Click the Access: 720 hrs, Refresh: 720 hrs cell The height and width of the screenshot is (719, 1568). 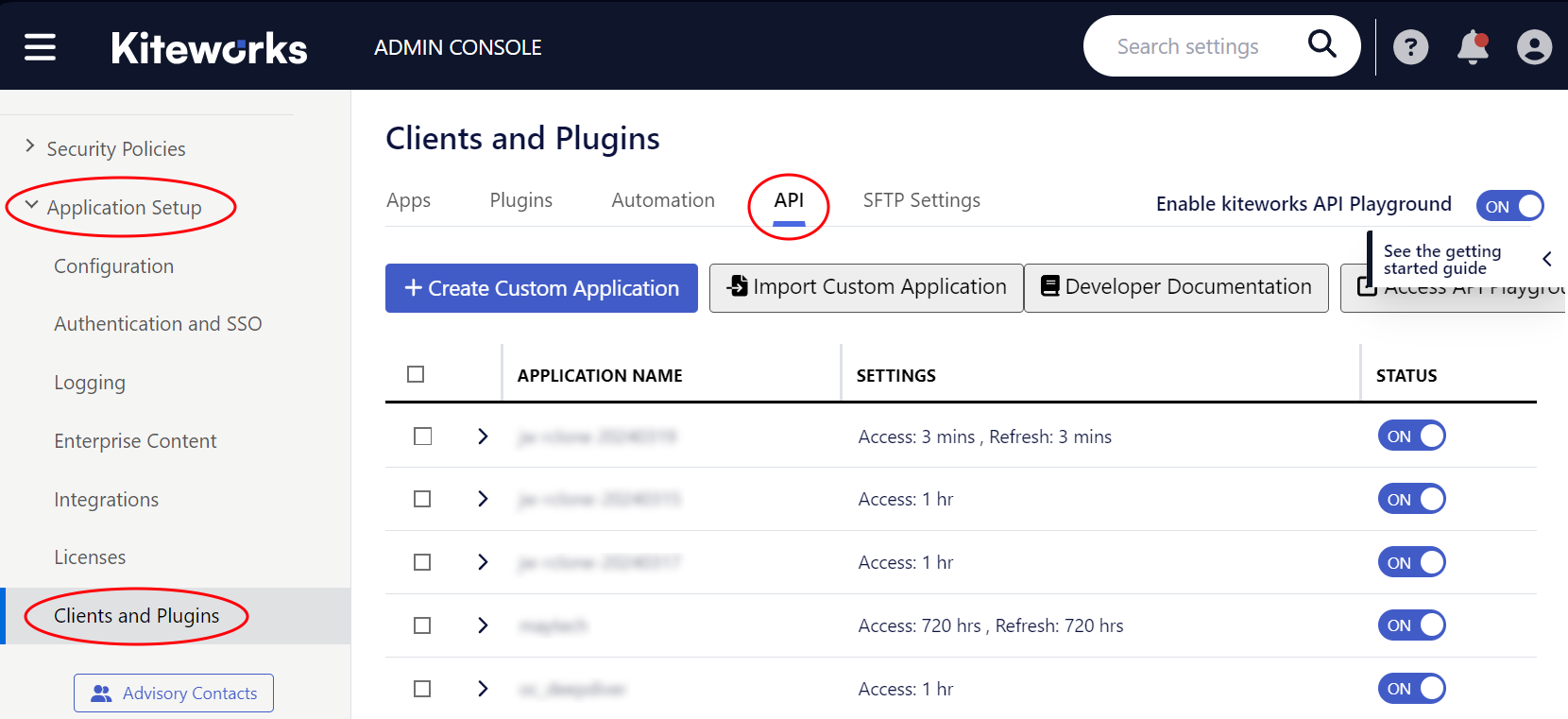(991, 625)
